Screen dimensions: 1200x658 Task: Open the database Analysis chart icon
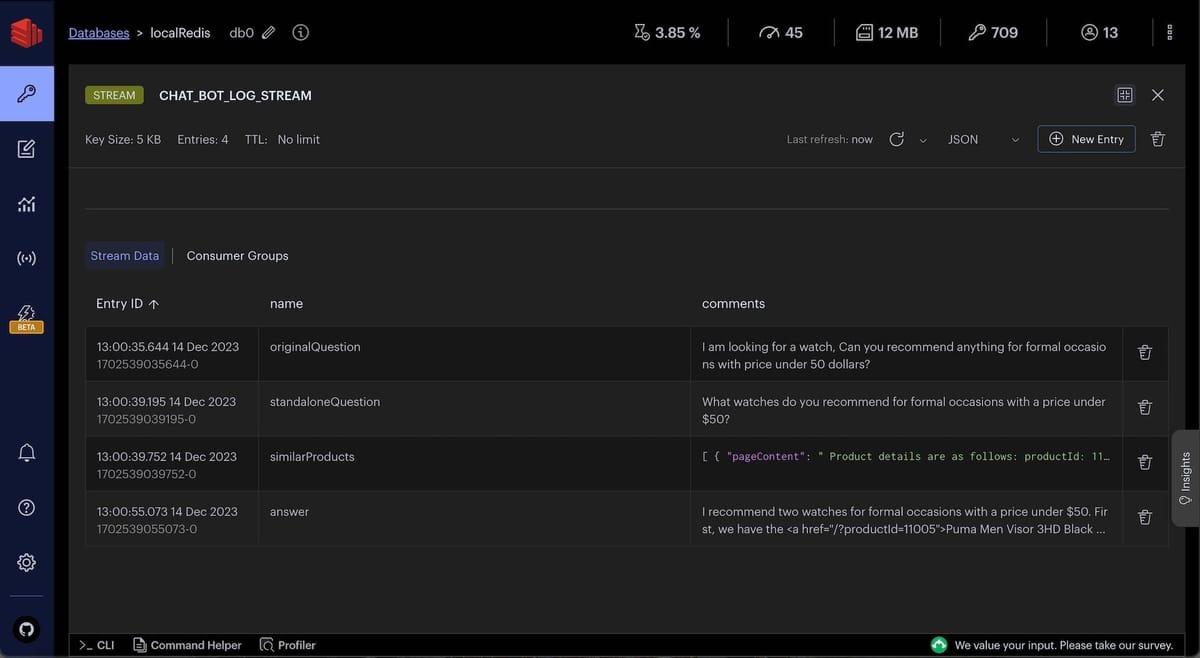coord(26,203)
